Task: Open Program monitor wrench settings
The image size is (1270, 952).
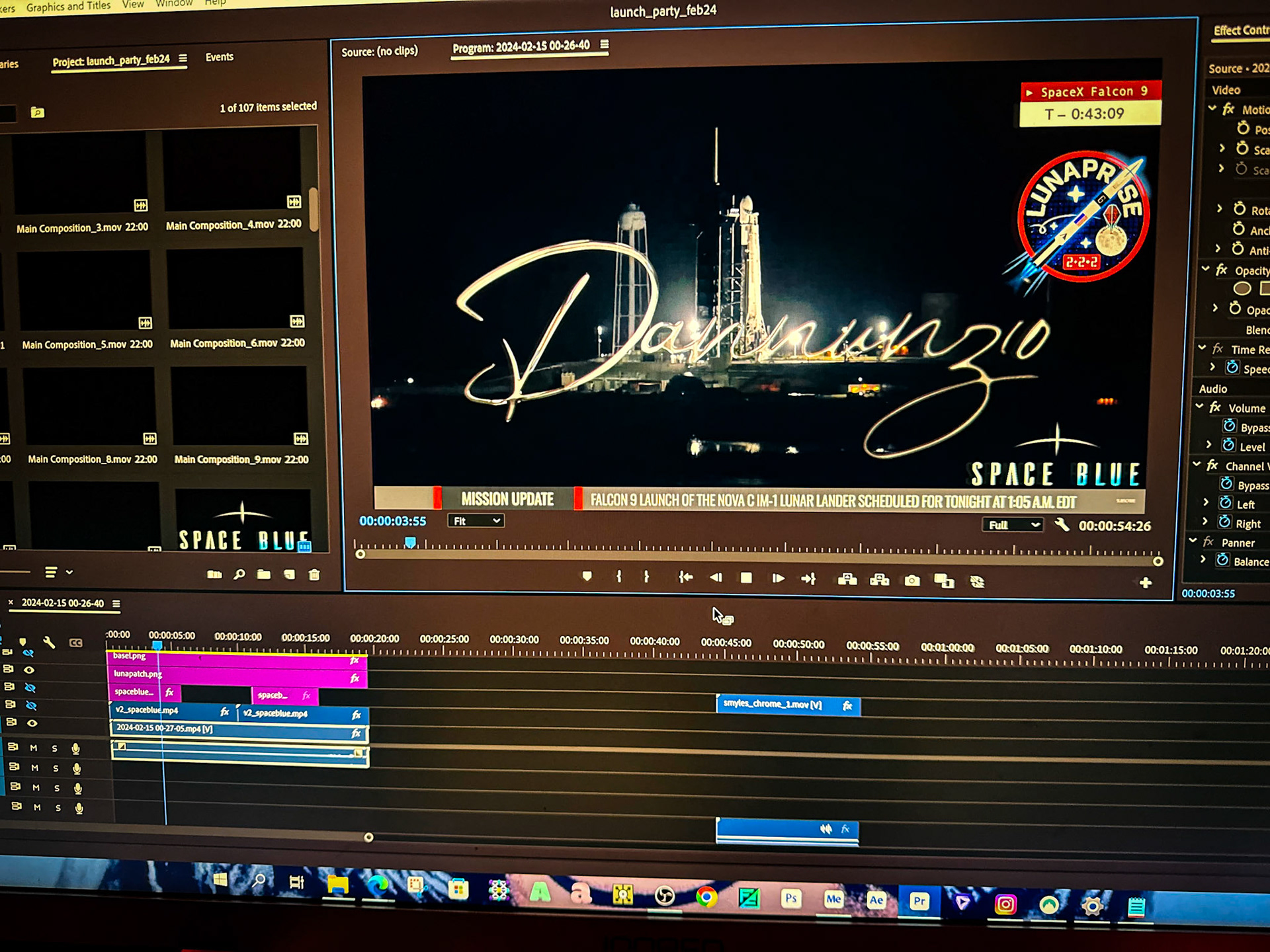Action: (1062, 525)
